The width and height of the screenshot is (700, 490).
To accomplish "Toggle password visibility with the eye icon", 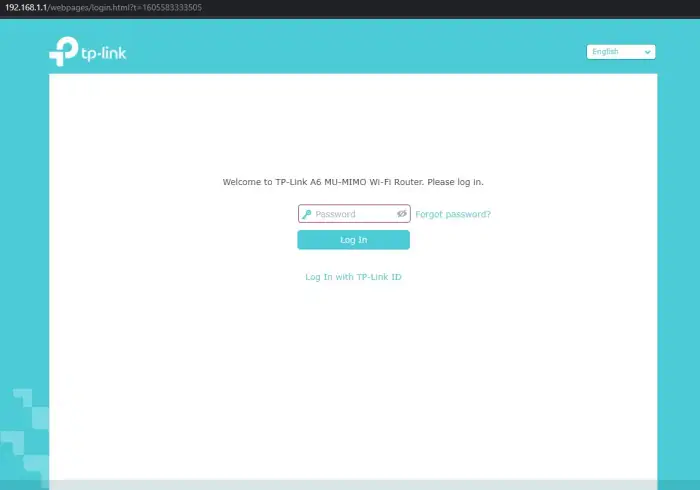I will pyautogui.click(x=401, y=214).
